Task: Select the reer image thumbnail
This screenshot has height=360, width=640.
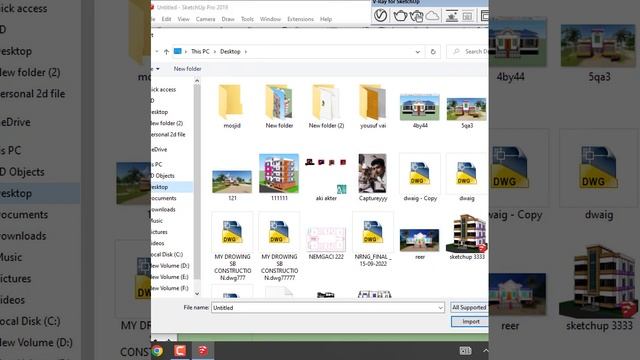Action: tap(420, 244)
